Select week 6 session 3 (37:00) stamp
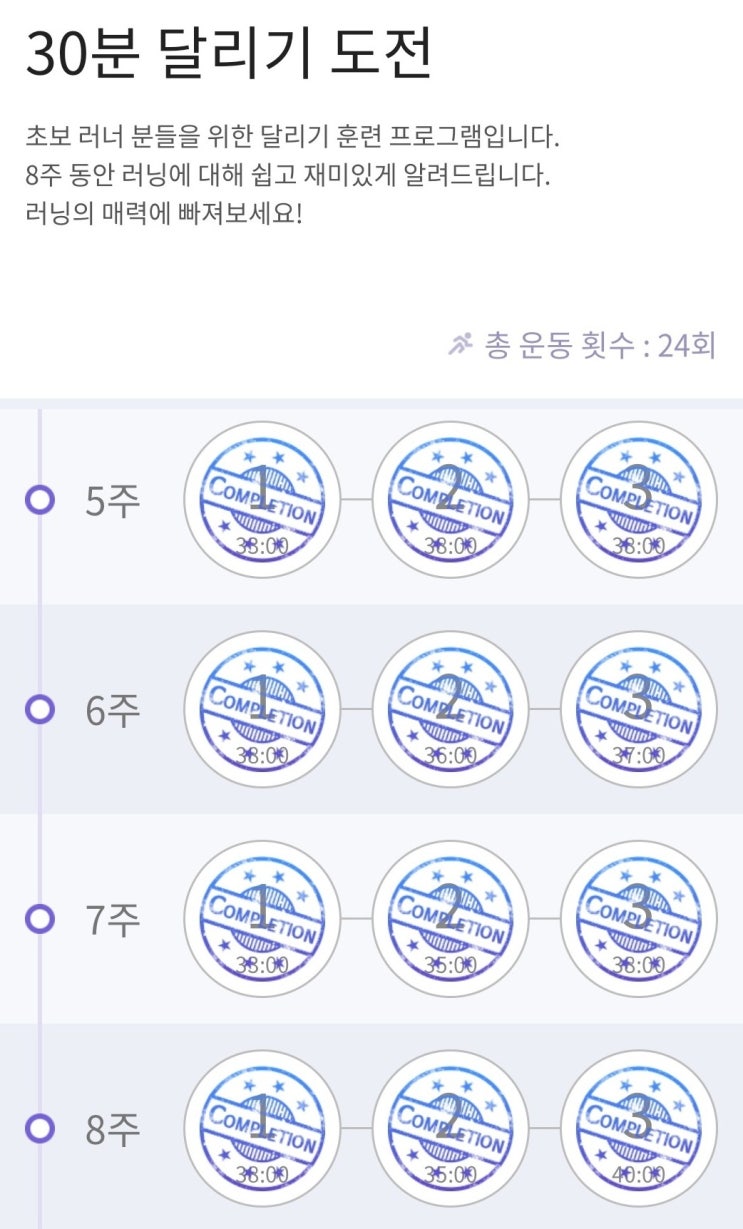743x1229 pixels. [639, 709]
